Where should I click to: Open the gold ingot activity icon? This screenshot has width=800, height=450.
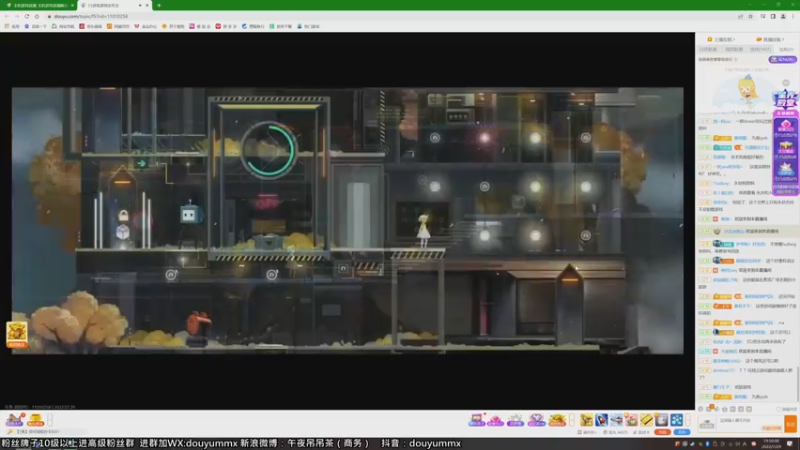tap(557, 420)
